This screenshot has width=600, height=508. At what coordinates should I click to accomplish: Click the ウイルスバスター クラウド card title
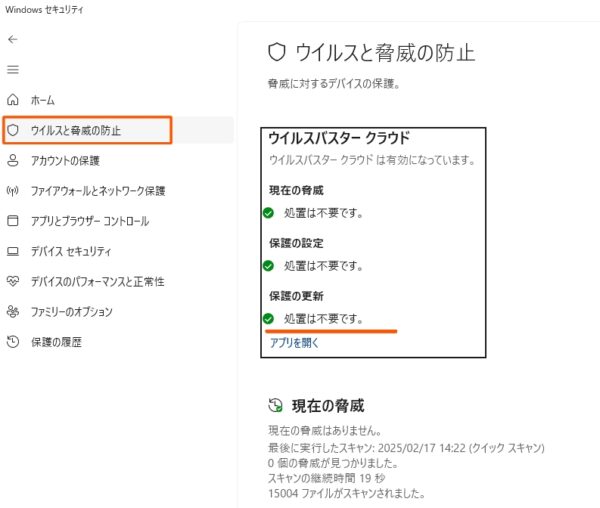(x=339, y=138)
